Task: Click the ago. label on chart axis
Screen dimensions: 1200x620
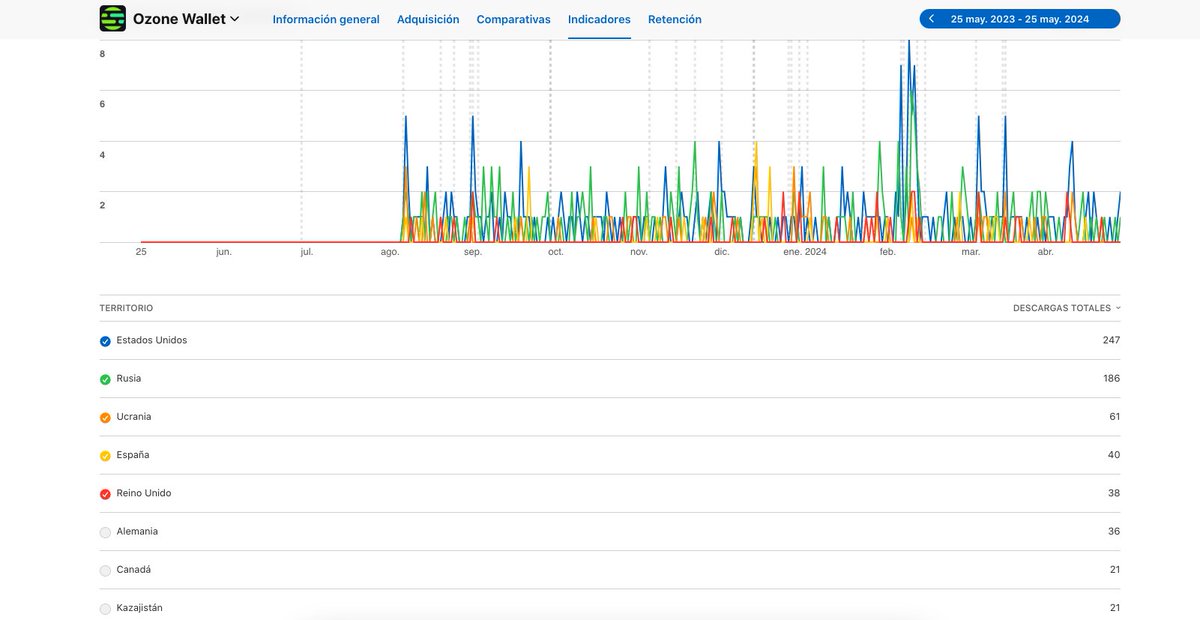Action: tap(390, 252)
